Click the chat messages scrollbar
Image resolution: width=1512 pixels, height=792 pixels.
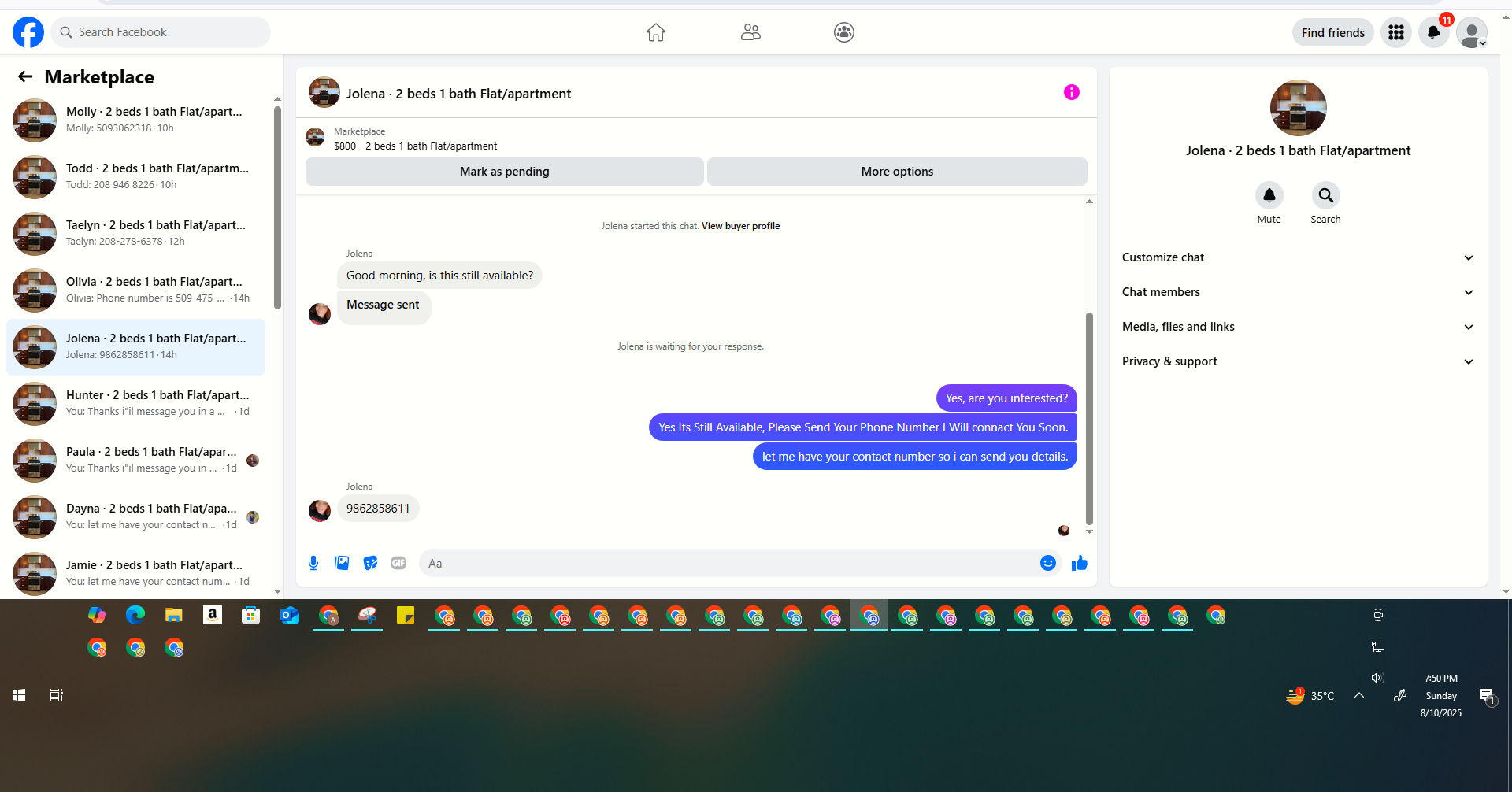coord(1089,418)
